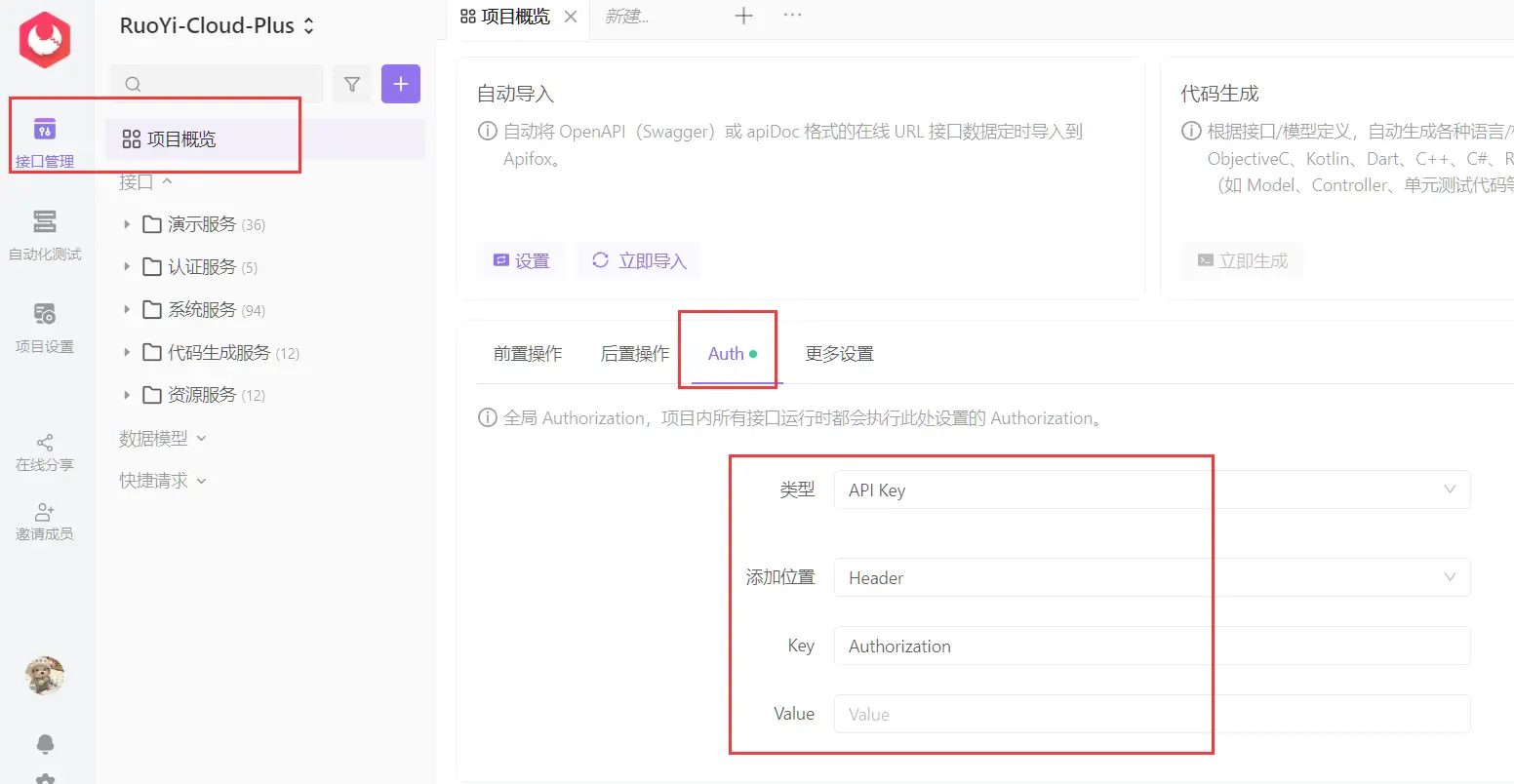Click the info icon beside 代码生成 description

coord(1191,131)
